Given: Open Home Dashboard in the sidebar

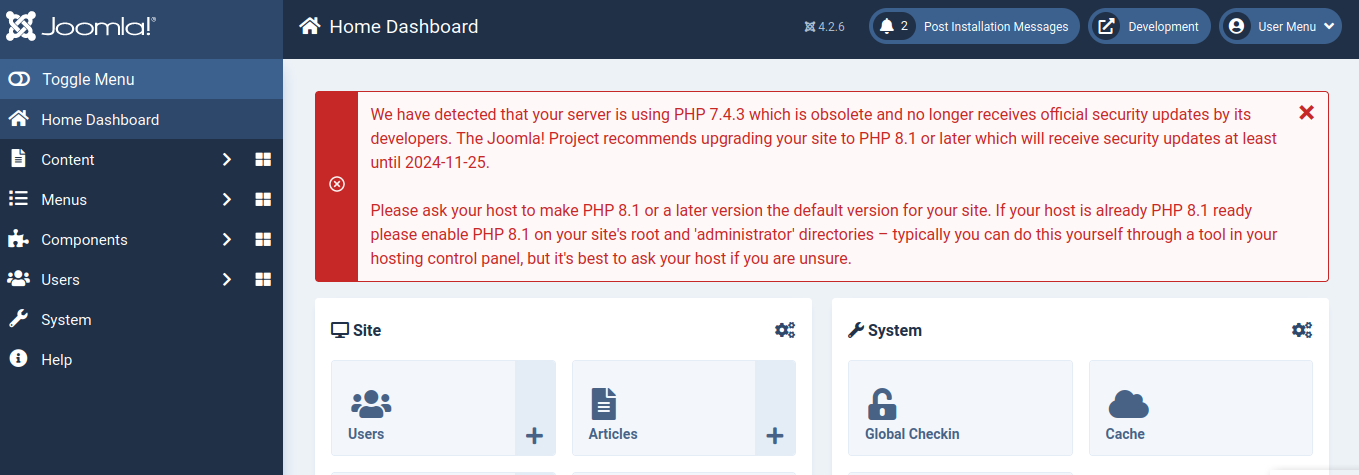Looking at the screenshot, I should point(141,119).
